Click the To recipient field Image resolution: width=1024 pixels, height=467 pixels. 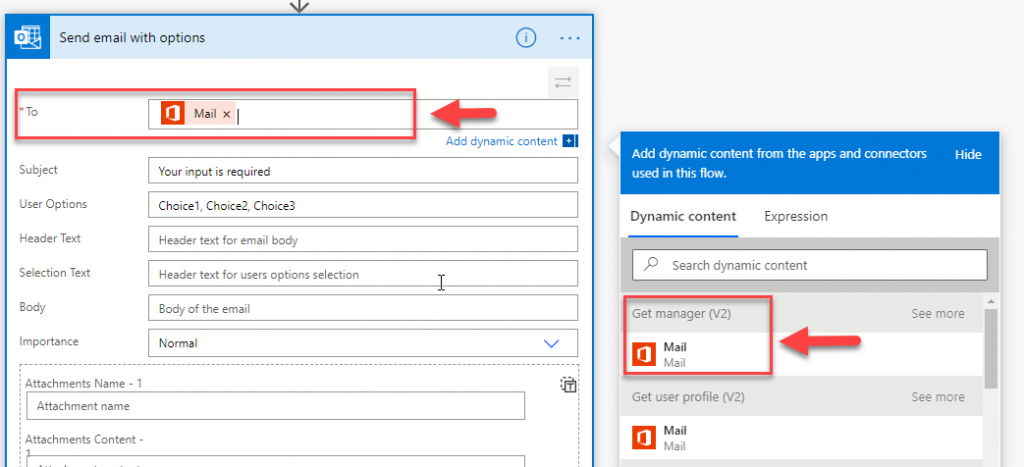(x=363, y=114)
